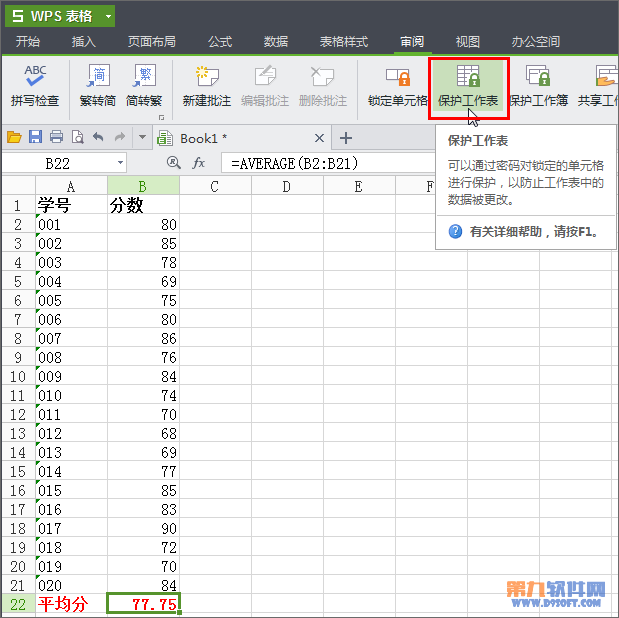Screen dimensions: 619x618
Task: Add a new comment with 新建批注
Action: coord(207,86)
